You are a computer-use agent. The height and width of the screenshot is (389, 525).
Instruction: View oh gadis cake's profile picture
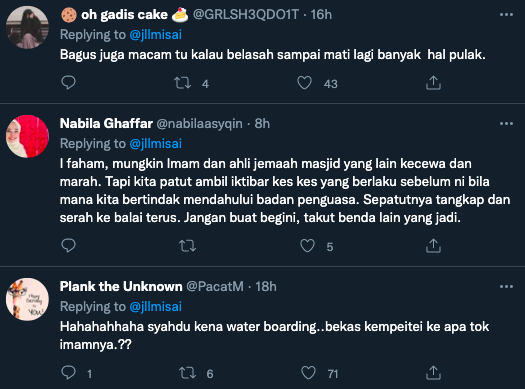click(x=27, y=27)
